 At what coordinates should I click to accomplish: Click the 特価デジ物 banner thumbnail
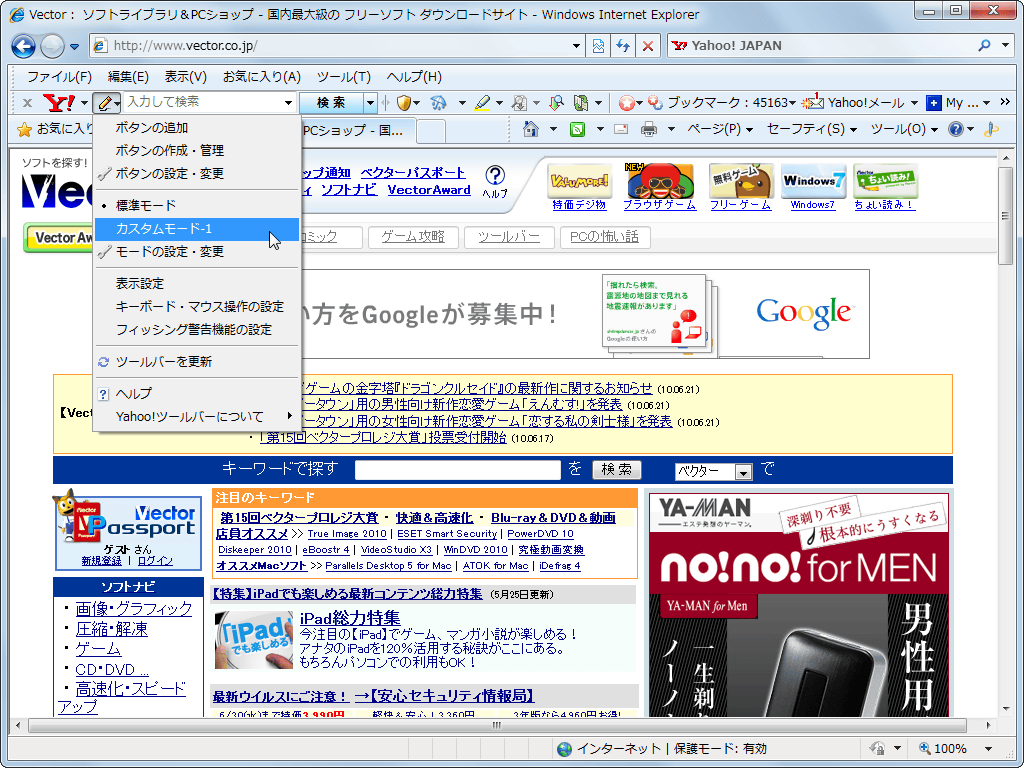pos(579,181)
